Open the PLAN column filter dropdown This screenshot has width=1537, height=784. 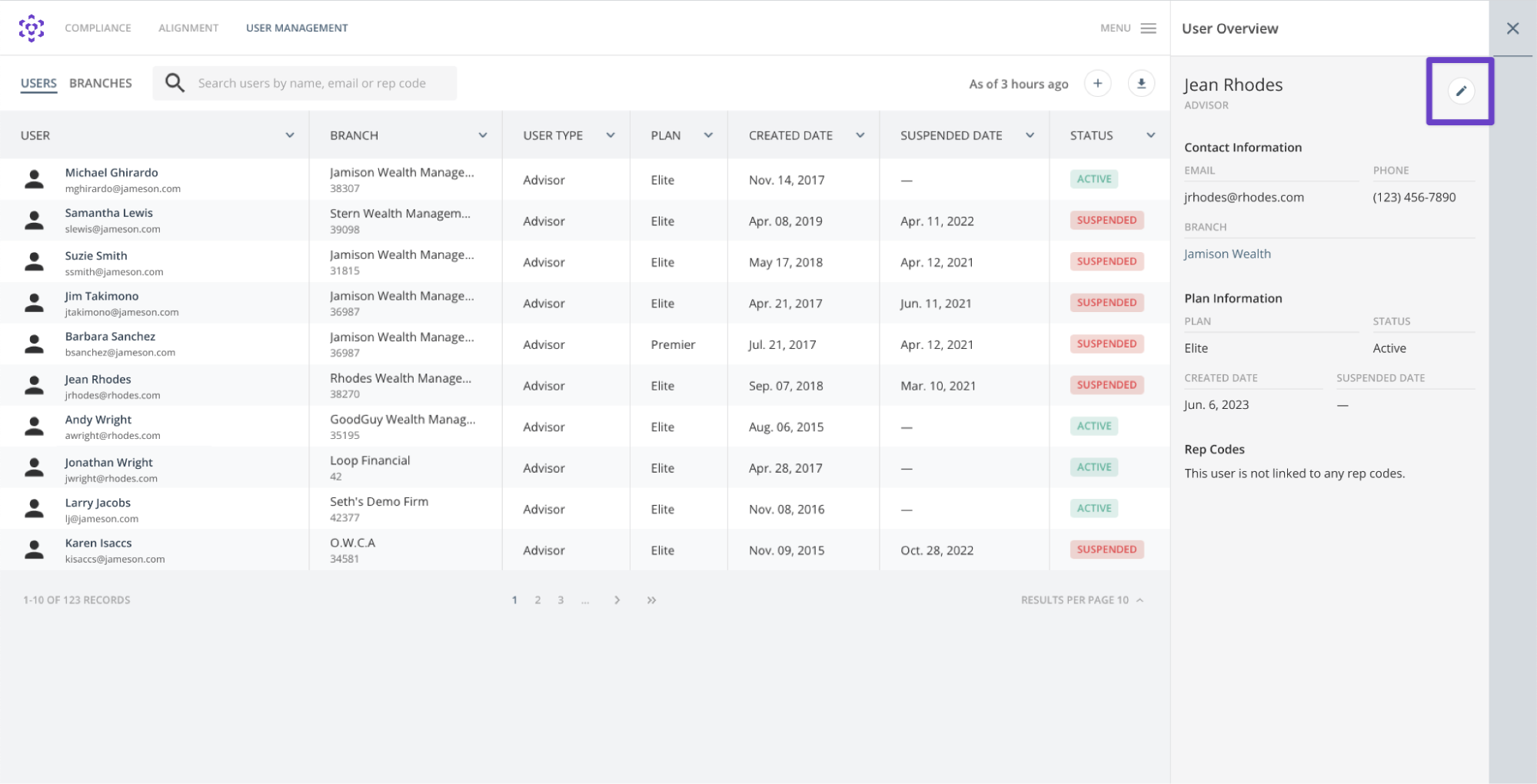click(708, 135)
